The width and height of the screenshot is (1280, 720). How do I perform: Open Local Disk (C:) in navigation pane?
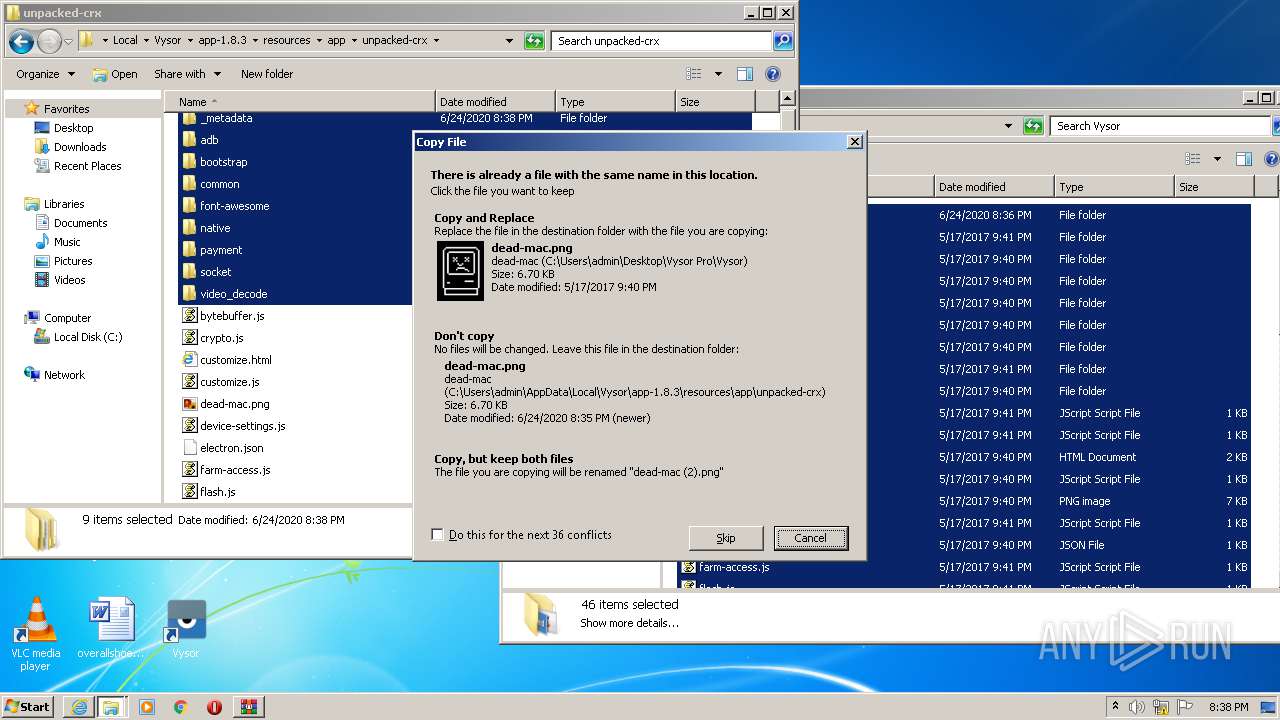(x=88, y=337)
